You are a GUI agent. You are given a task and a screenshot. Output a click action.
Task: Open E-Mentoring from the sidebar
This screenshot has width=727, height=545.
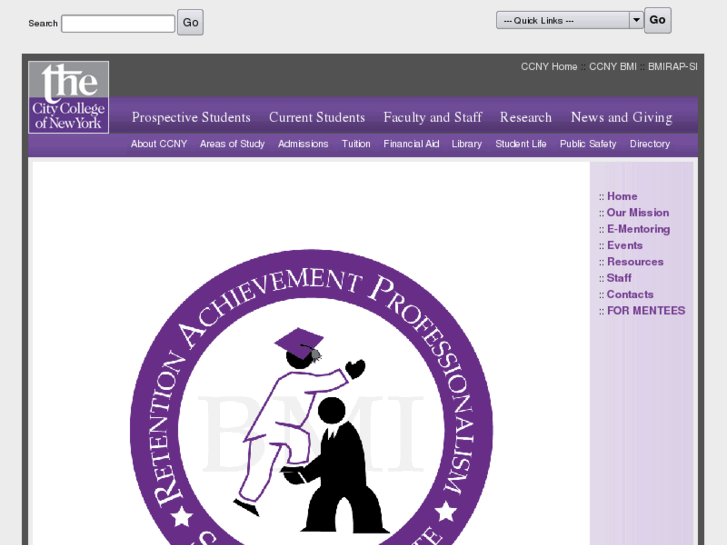638,229
